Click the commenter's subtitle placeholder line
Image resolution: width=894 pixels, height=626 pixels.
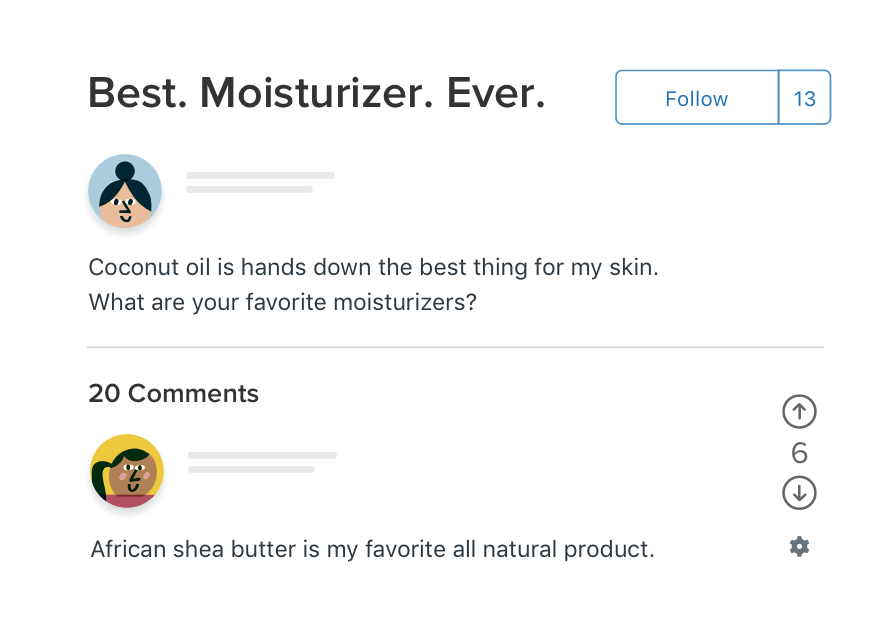coord(251,469)
